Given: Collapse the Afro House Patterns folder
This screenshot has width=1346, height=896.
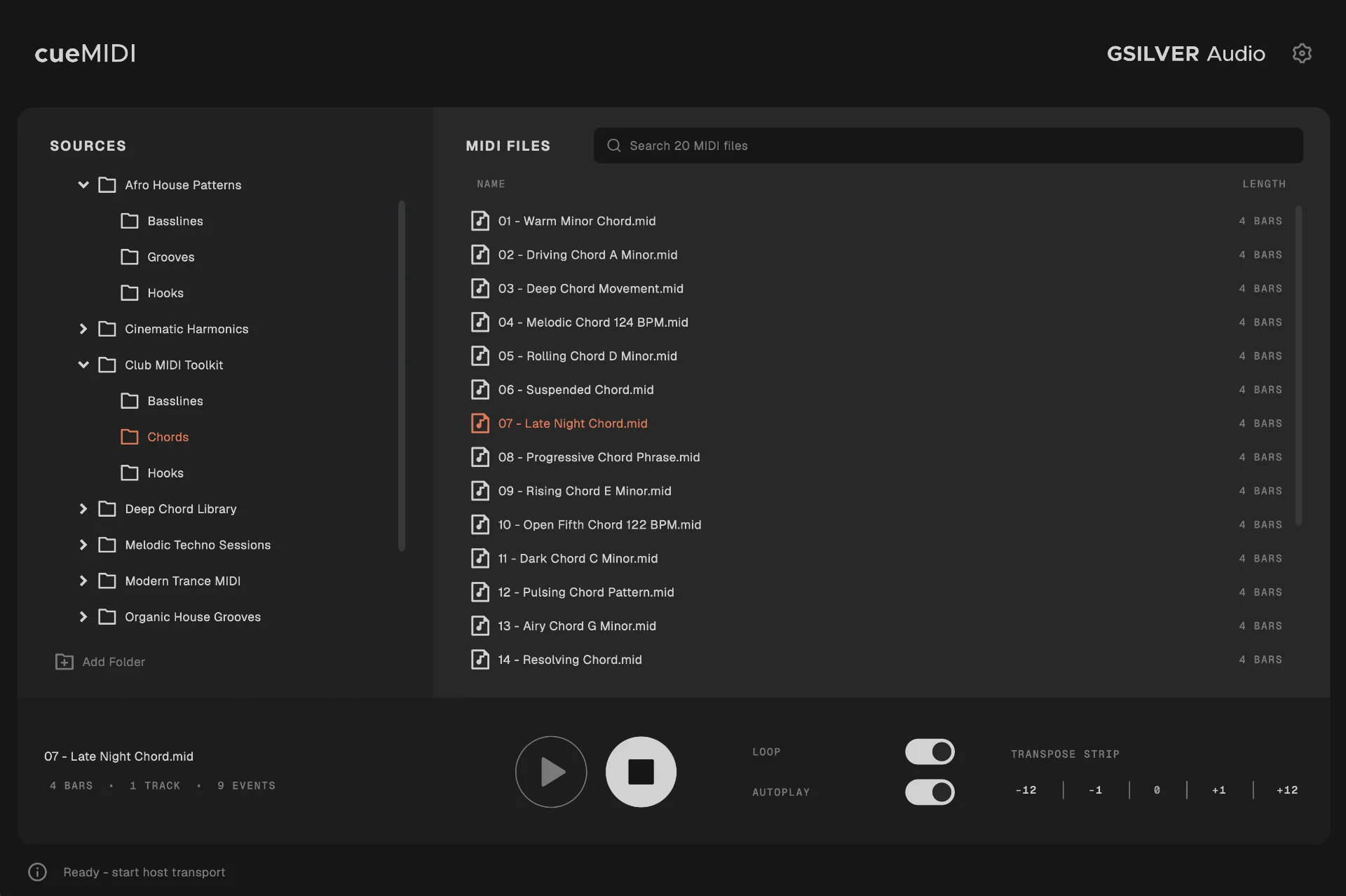Looking at the screenshot, I should click(x=83, y=185).
